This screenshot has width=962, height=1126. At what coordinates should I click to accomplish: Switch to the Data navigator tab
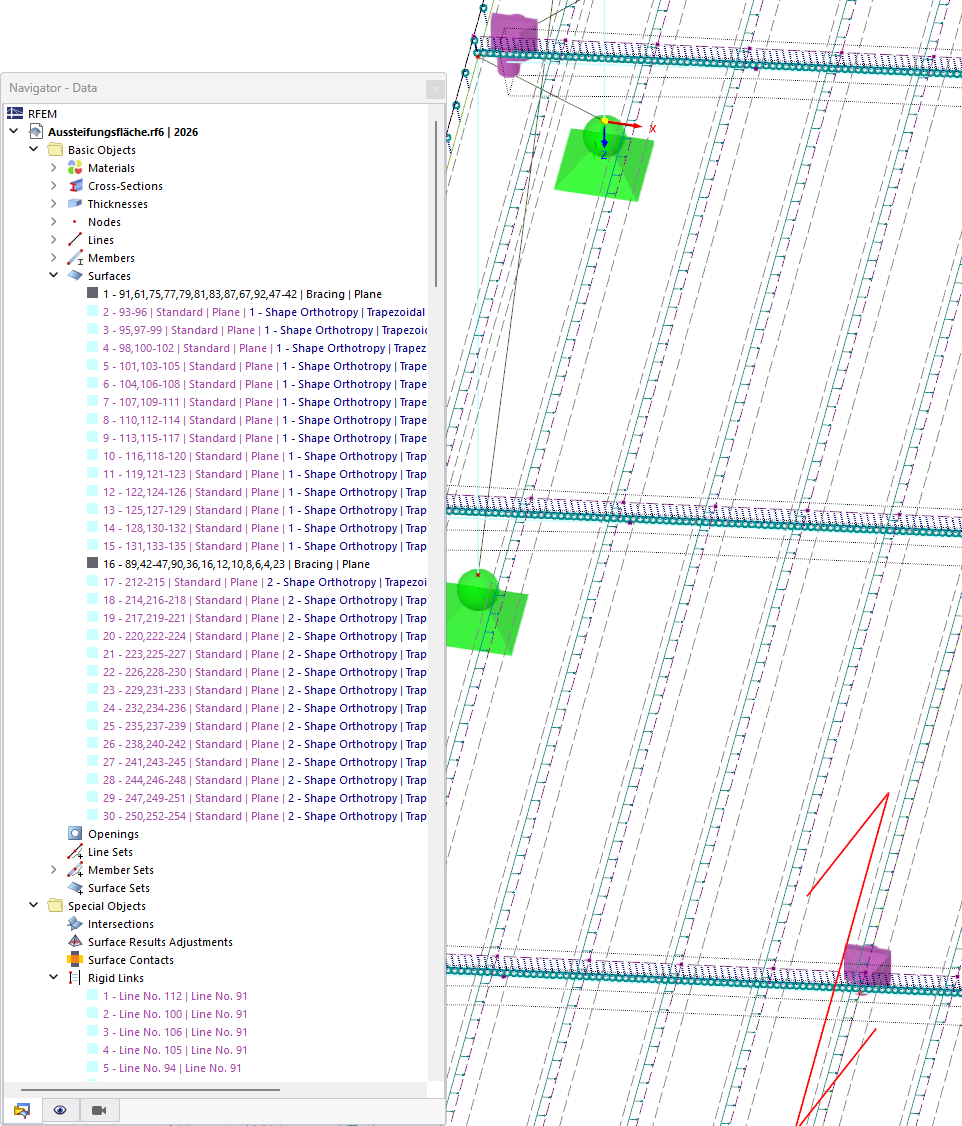(22, 1110)
